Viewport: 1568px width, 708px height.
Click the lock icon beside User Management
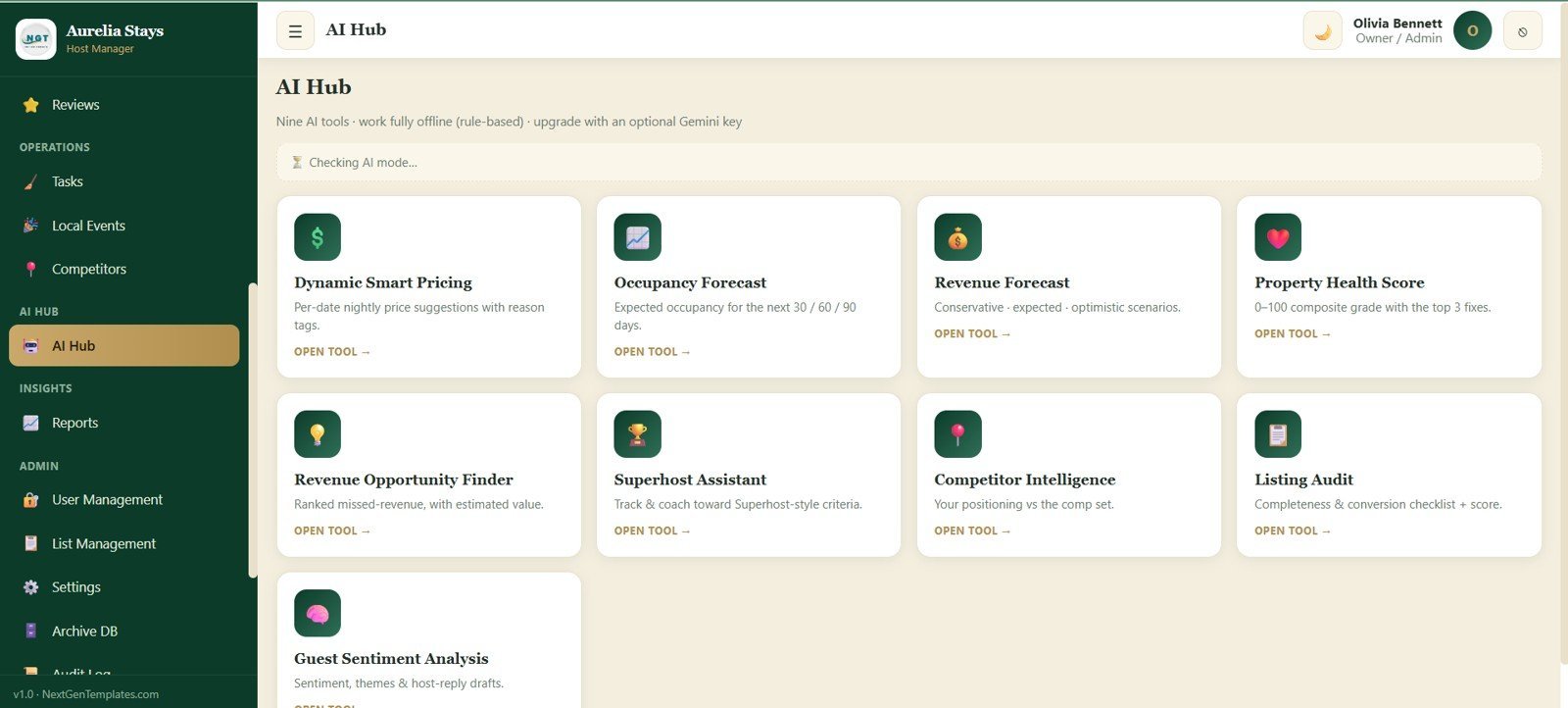[31, 500]
